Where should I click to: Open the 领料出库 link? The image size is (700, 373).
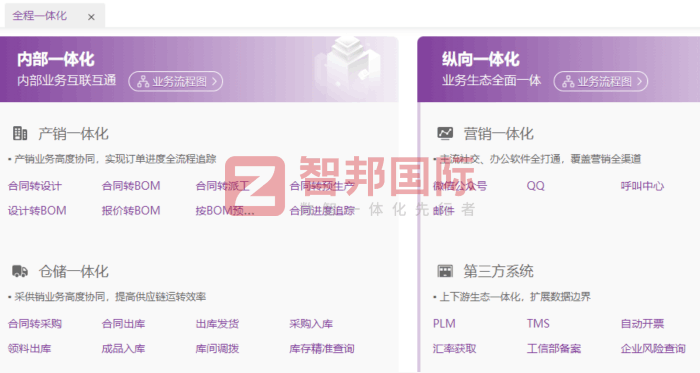click(x=29, y=348)
